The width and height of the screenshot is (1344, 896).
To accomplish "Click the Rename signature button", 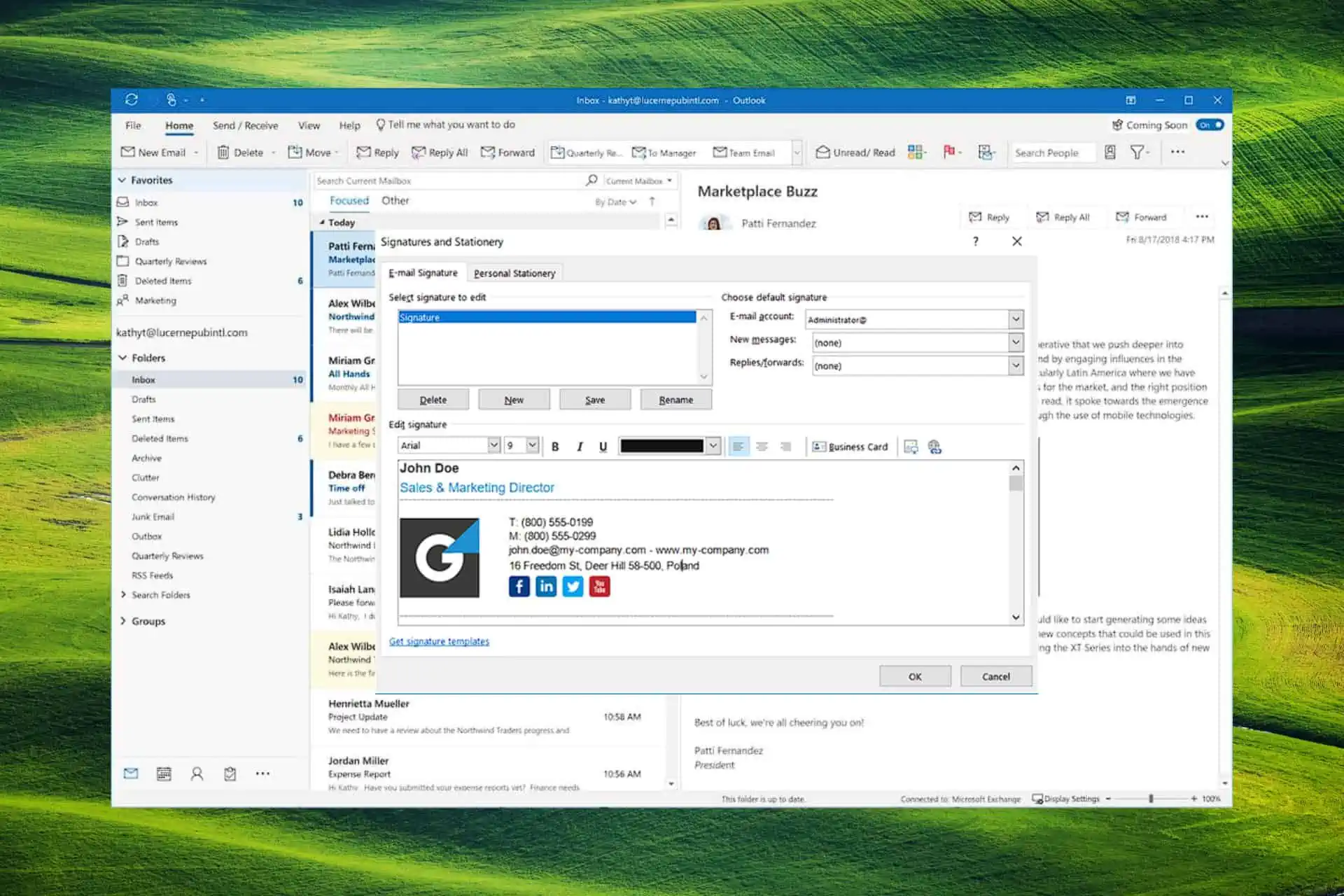I will [x=676, y=399].
